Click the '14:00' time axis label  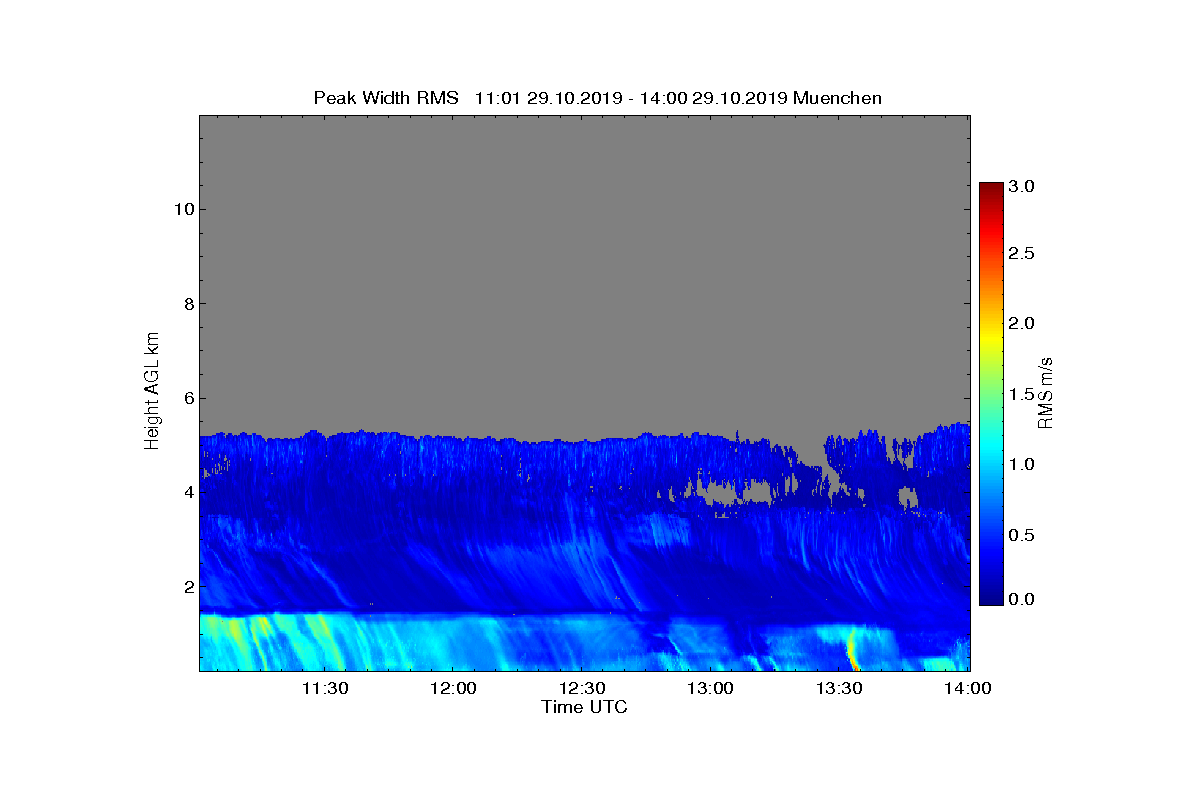point(969,689)
